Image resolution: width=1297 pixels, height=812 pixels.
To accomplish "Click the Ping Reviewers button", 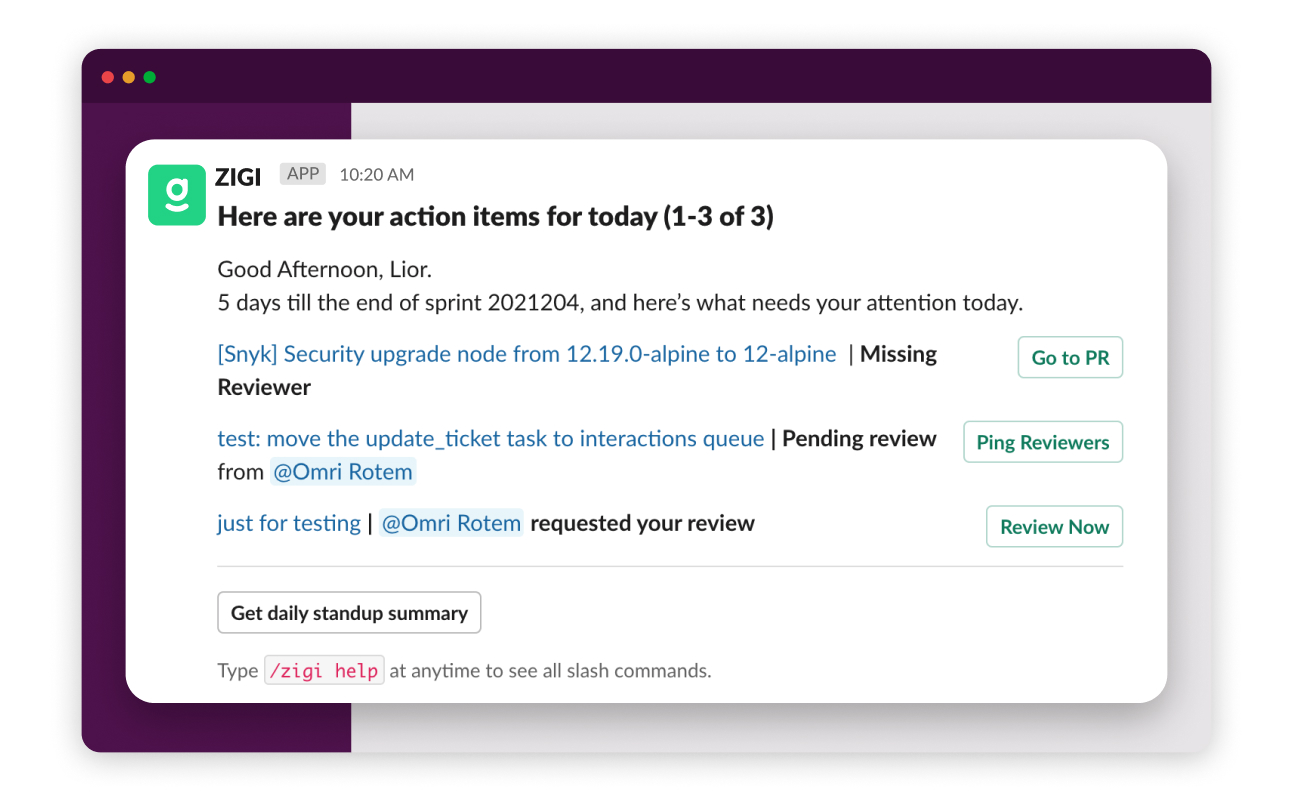I will 1043,443.
